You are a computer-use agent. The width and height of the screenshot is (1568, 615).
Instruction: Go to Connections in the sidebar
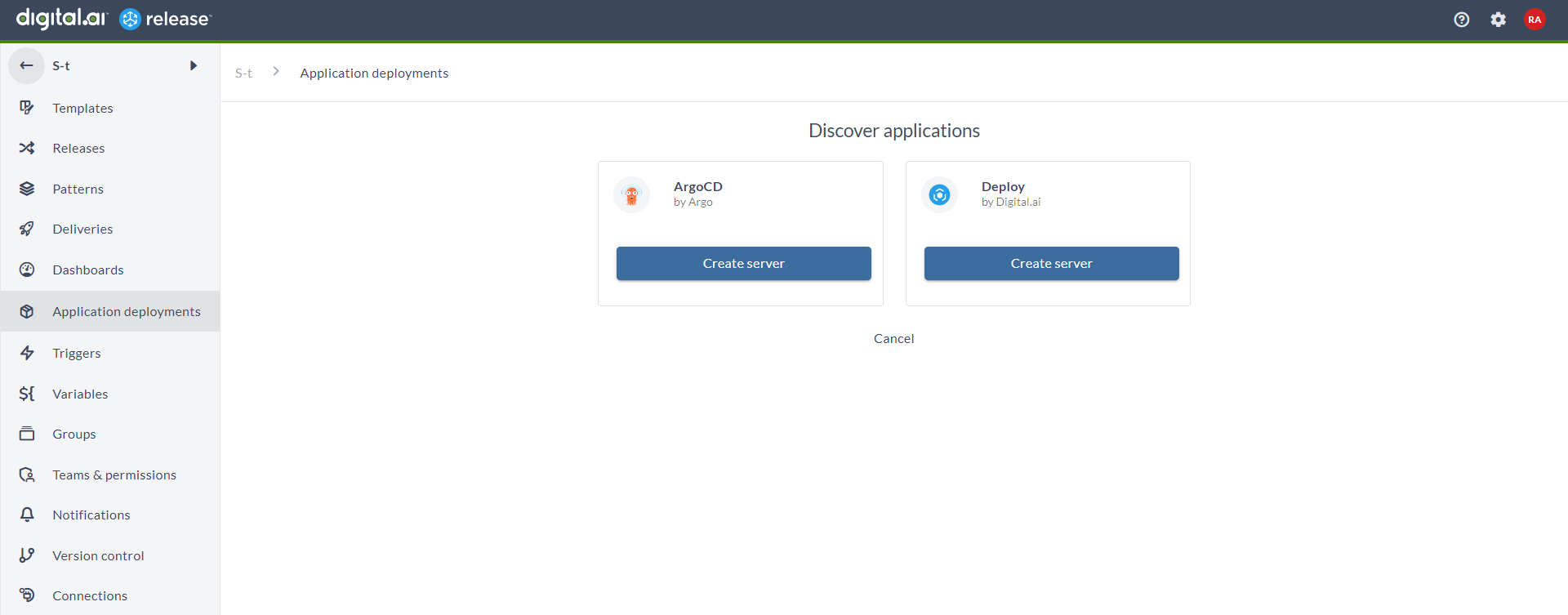coord(90,595)
